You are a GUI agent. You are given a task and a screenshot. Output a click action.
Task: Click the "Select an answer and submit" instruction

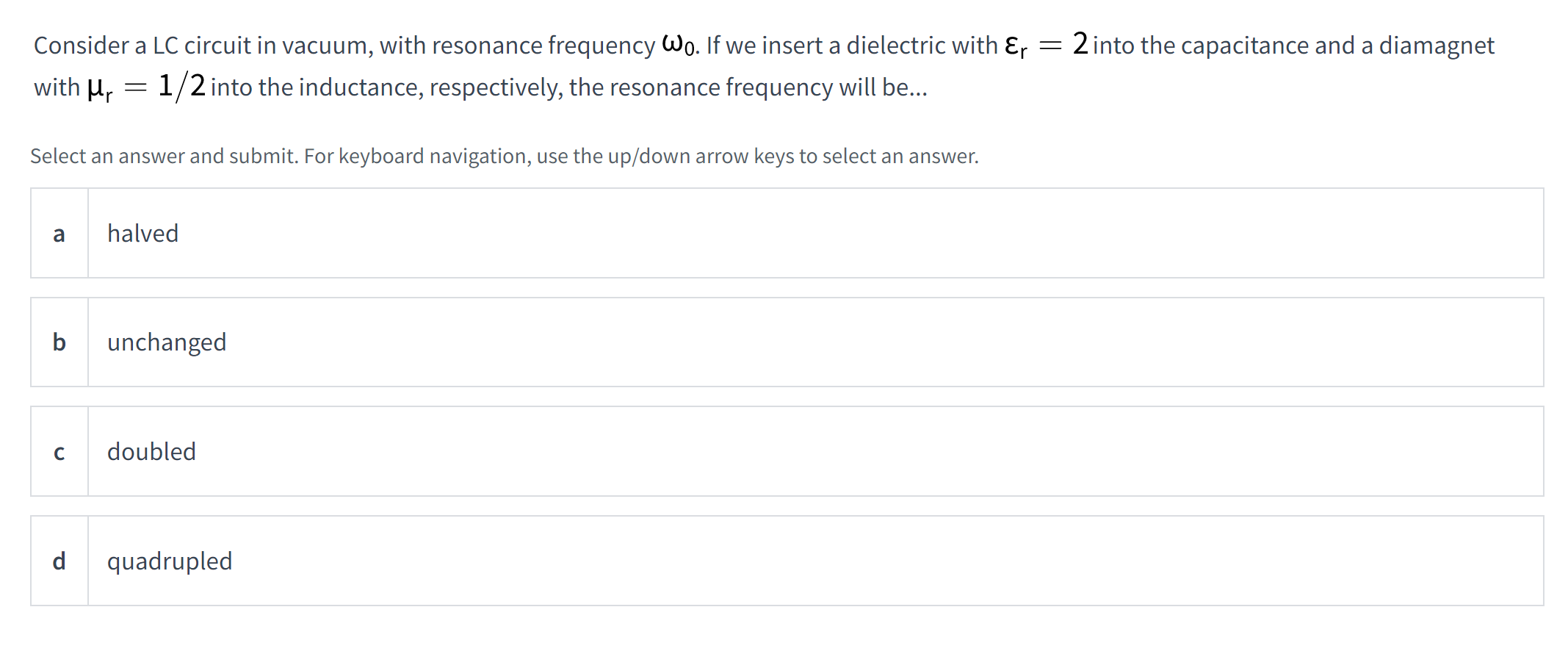164,157
